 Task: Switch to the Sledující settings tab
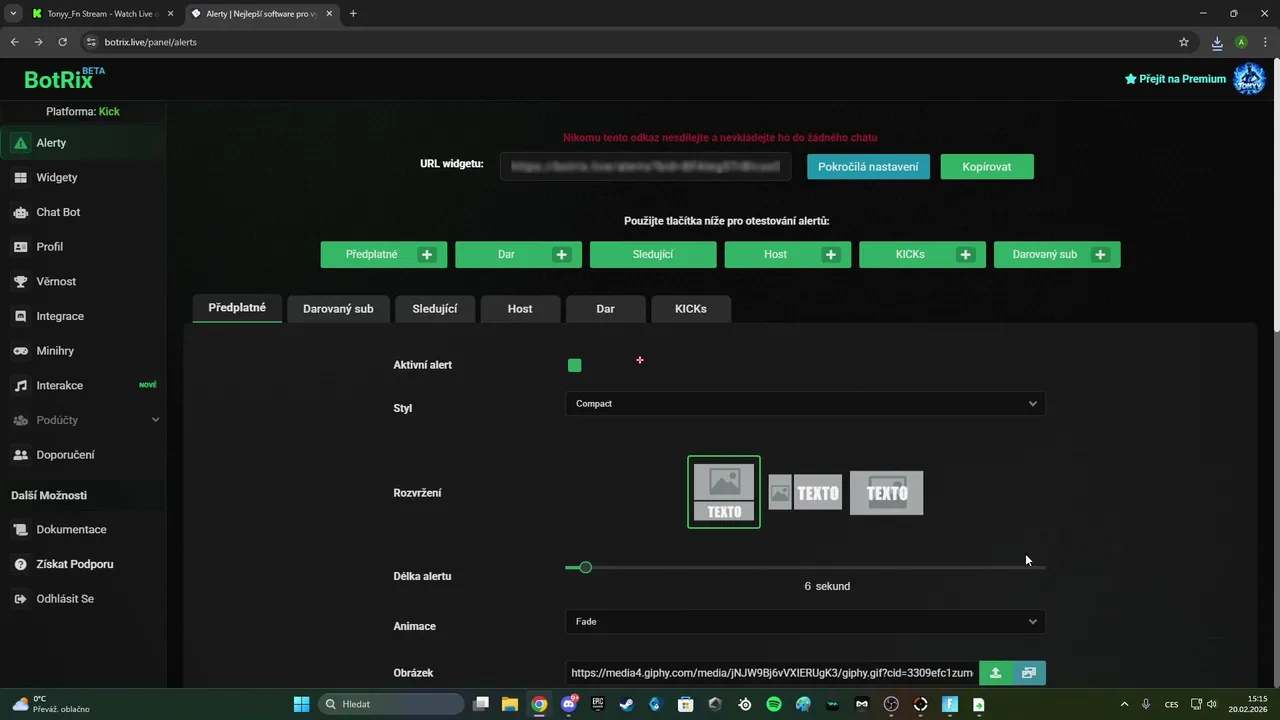(x=435, y=309)
